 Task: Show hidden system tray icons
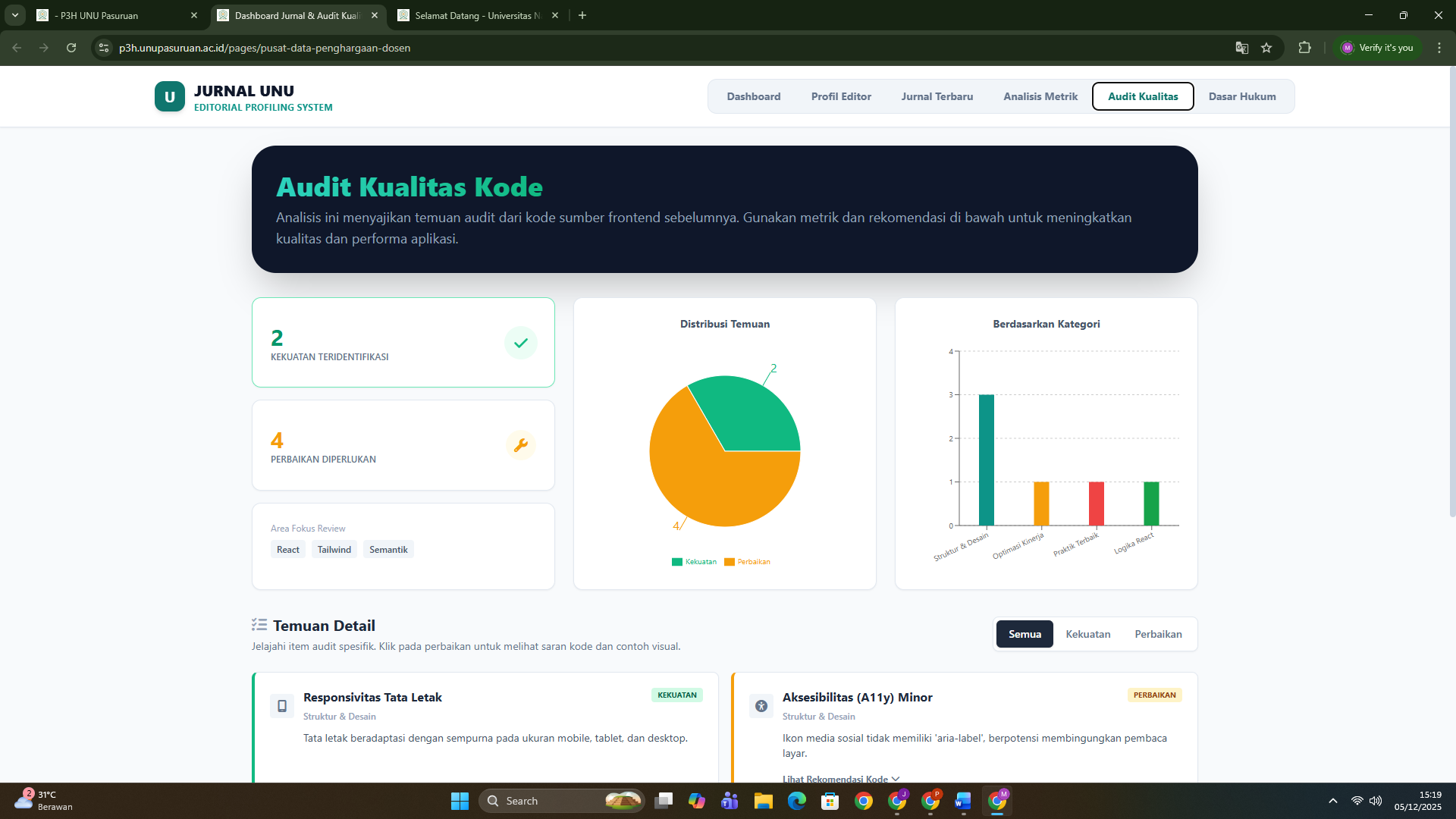coord(1333,801)
